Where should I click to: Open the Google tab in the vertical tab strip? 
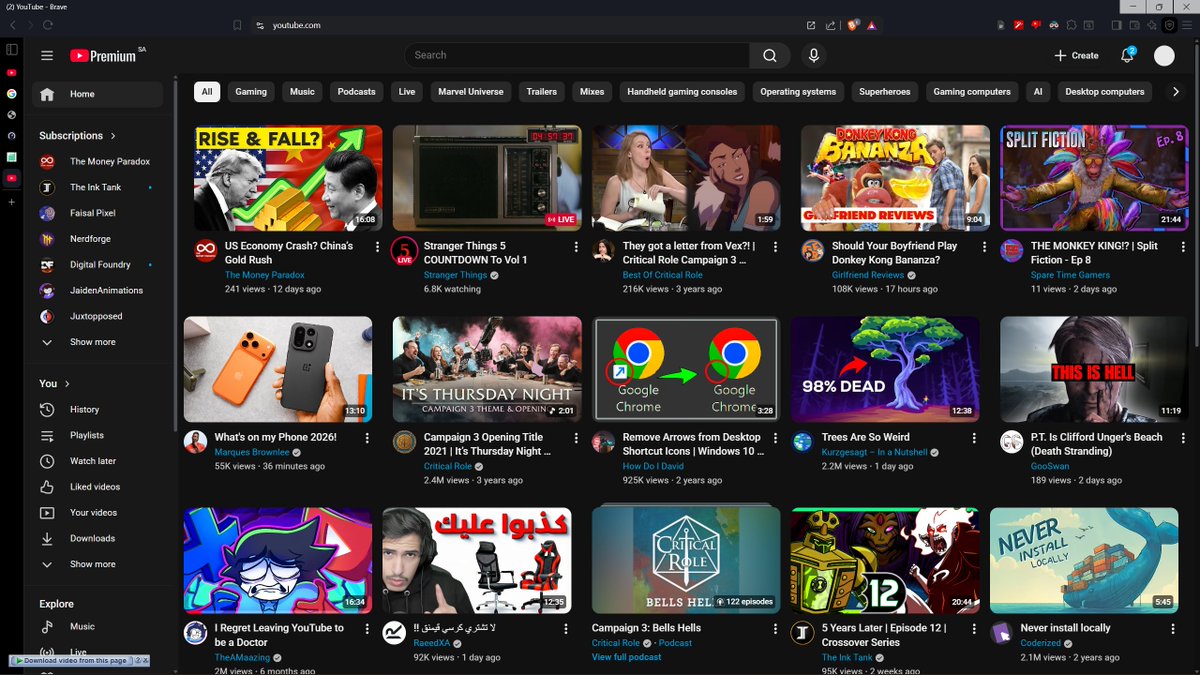coord(12,93)
